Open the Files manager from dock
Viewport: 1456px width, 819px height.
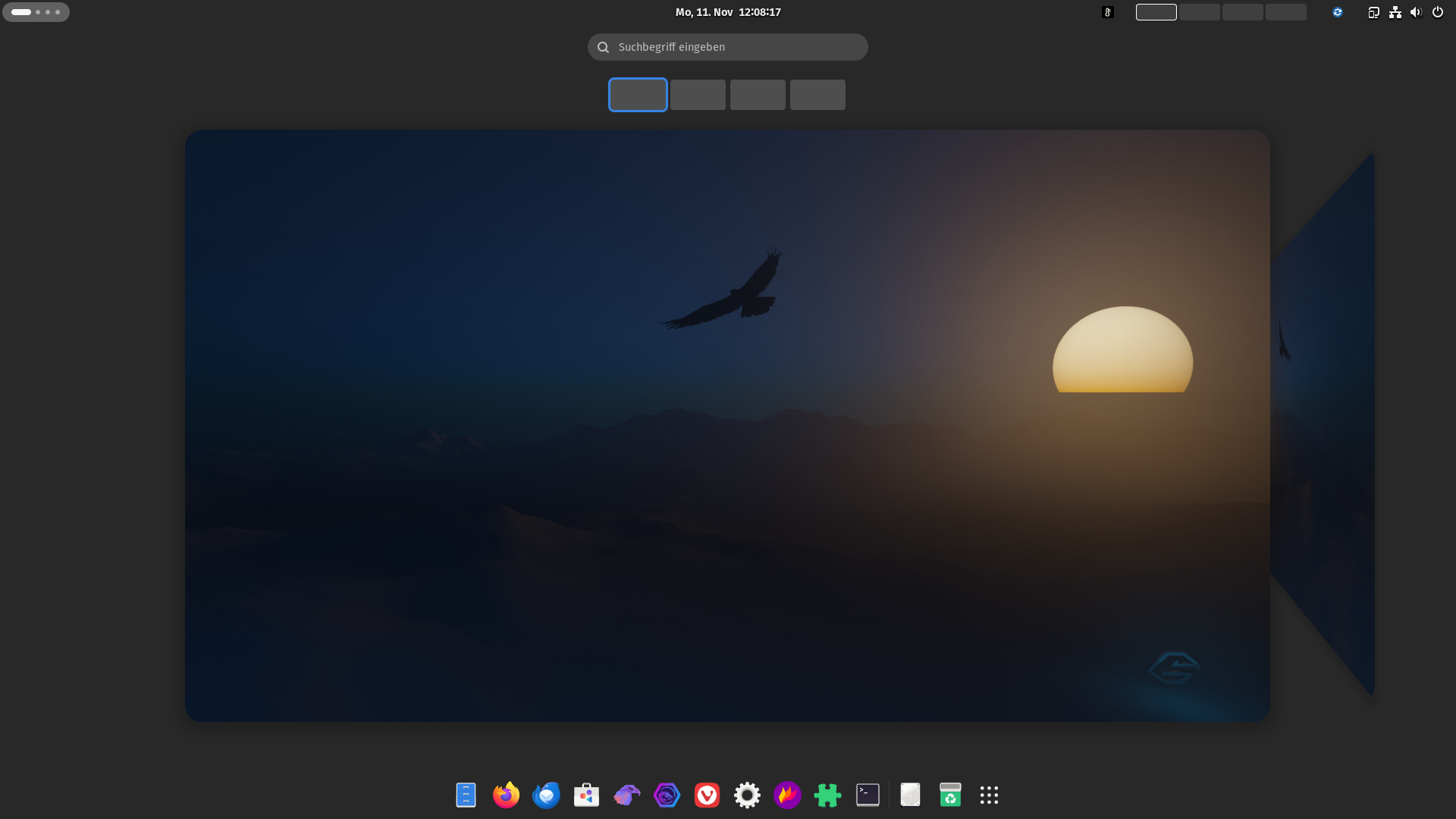pyautogui.click(x=466, y=795)
